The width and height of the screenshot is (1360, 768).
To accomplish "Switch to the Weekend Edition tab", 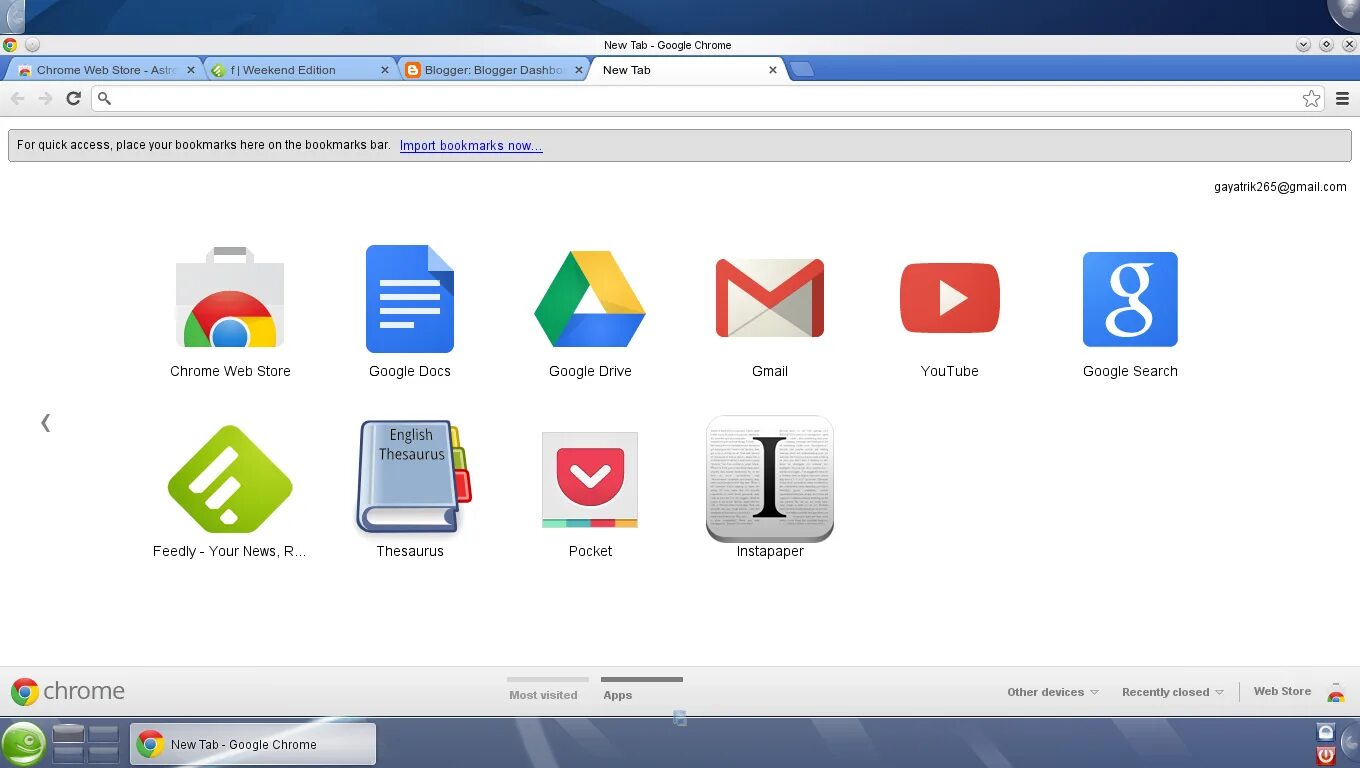I will click(x=298, y=70).
